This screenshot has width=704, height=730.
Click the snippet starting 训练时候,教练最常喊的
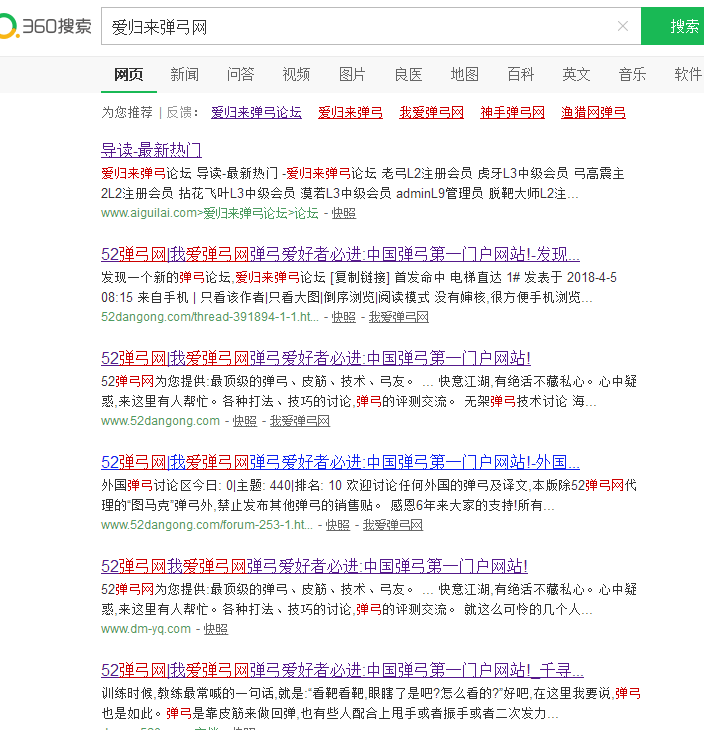pyautogui.click(x=371, y=703)
